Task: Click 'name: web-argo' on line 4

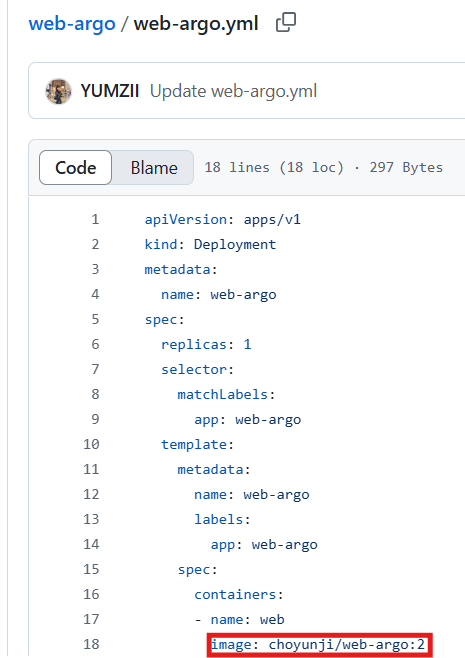Action: (219, 295)
